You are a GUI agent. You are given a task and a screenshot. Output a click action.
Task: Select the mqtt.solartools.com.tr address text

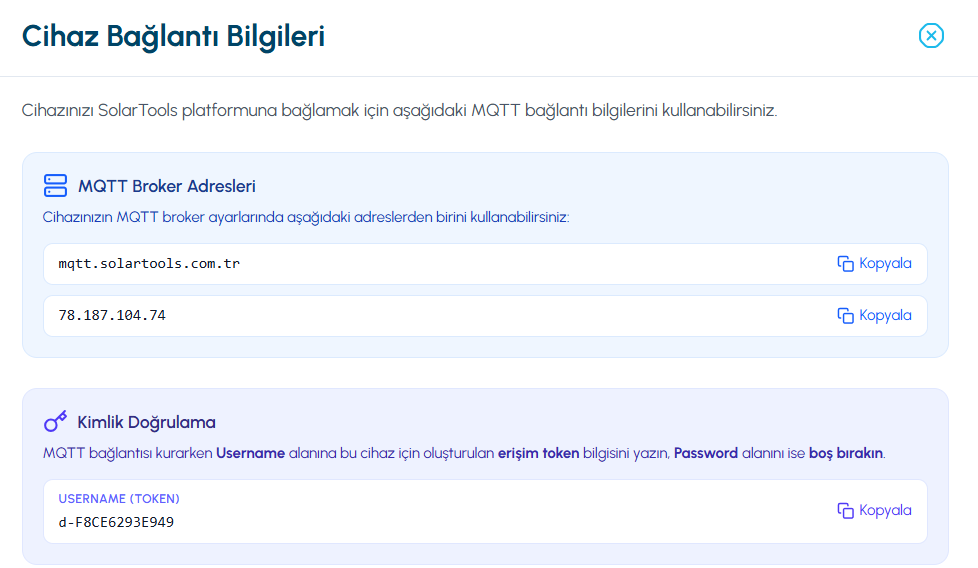(x=149, y=264)
